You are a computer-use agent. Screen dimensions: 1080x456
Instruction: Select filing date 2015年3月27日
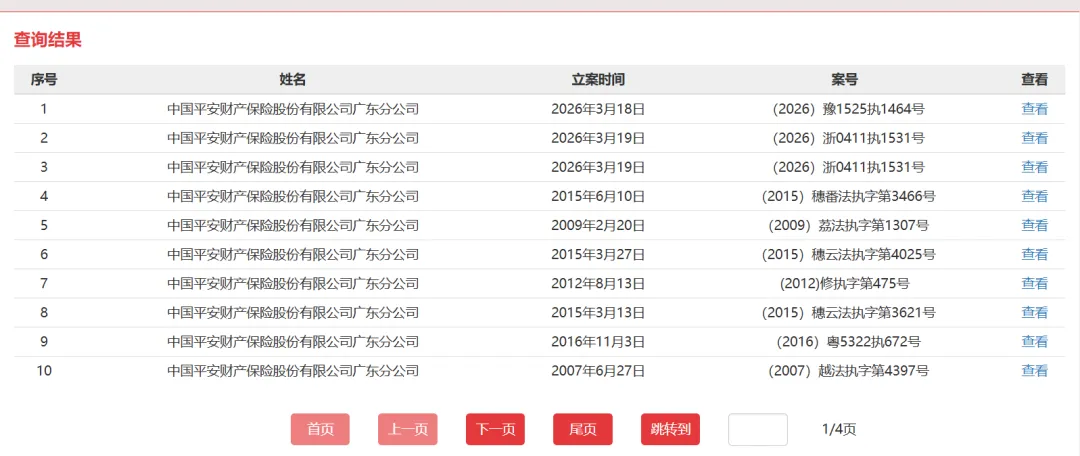pyautogui.click(x=598, y=254)
